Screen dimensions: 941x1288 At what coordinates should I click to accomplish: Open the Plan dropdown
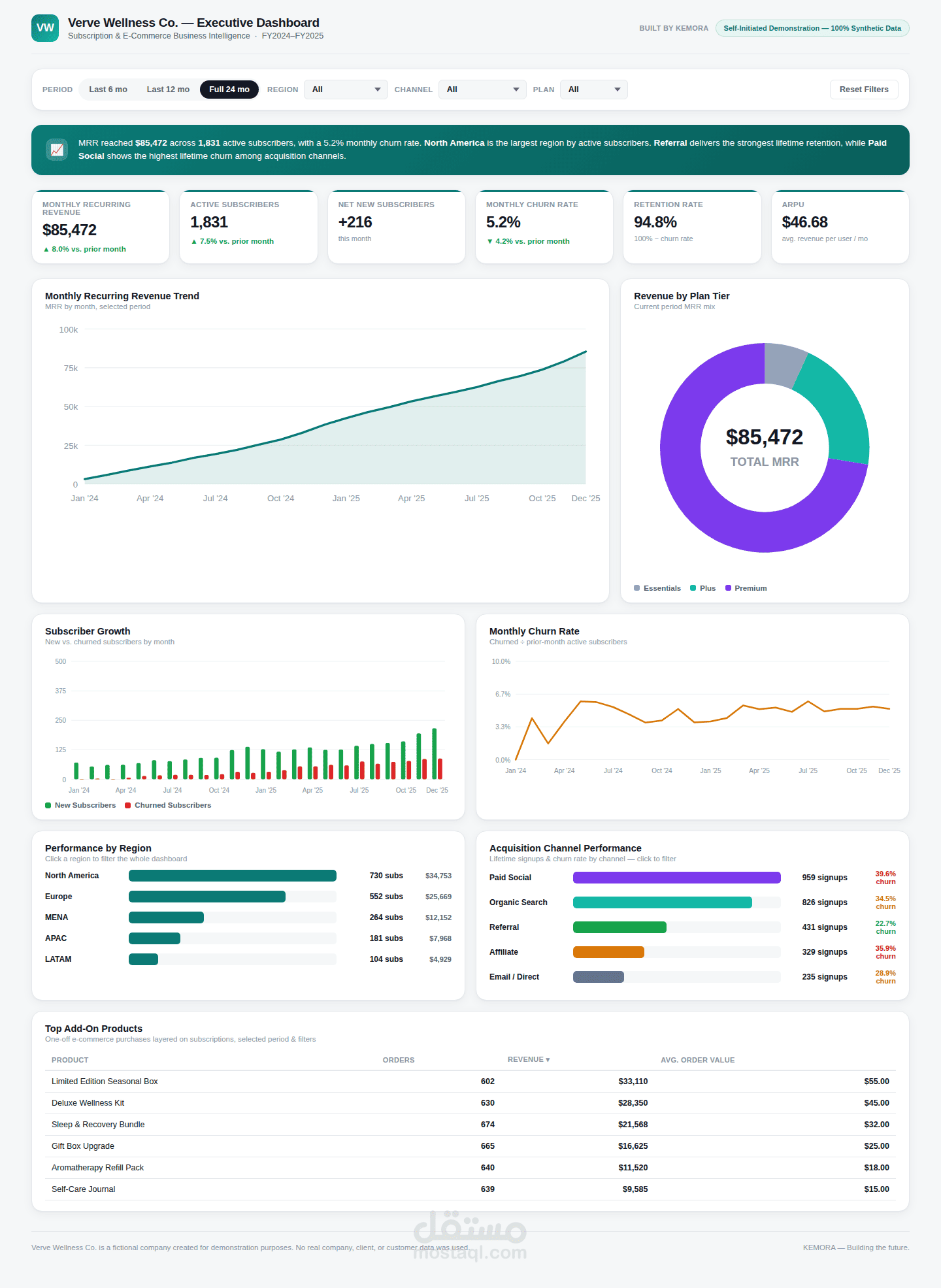594,90
